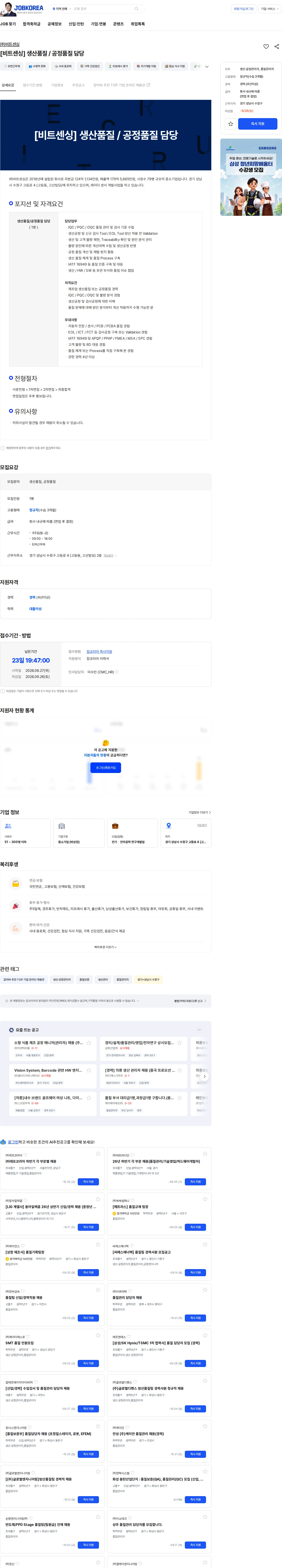Screen dimensions: 282x1568
Task: Click info icon next to 이수민 (CMC_HR)
Action: [117, 672]
